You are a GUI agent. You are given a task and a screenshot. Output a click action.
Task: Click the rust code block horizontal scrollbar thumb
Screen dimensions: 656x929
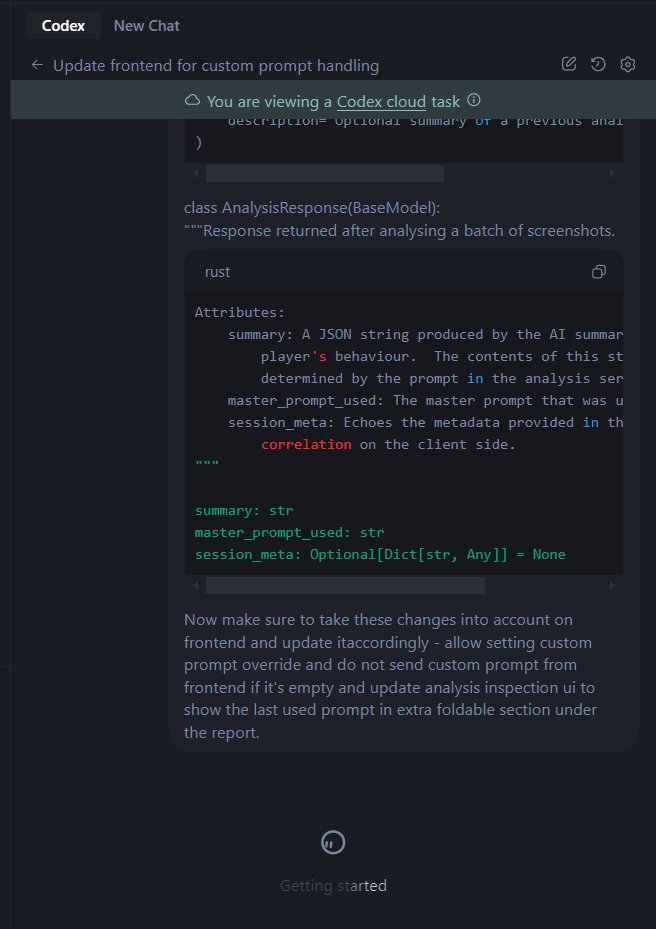pyautogui.click(x=345, y=586)
